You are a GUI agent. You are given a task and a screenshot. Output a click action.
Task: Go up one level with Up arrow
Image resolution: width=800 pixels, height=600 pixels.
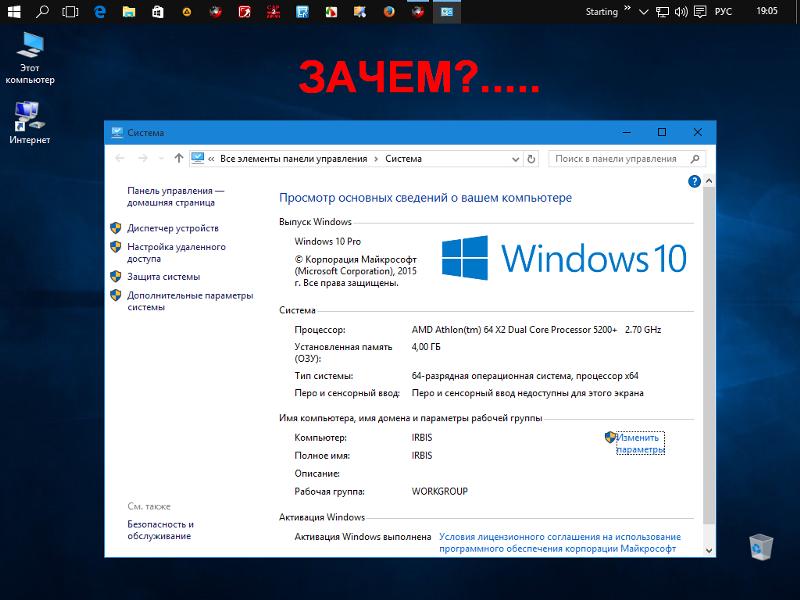[179, 158]
